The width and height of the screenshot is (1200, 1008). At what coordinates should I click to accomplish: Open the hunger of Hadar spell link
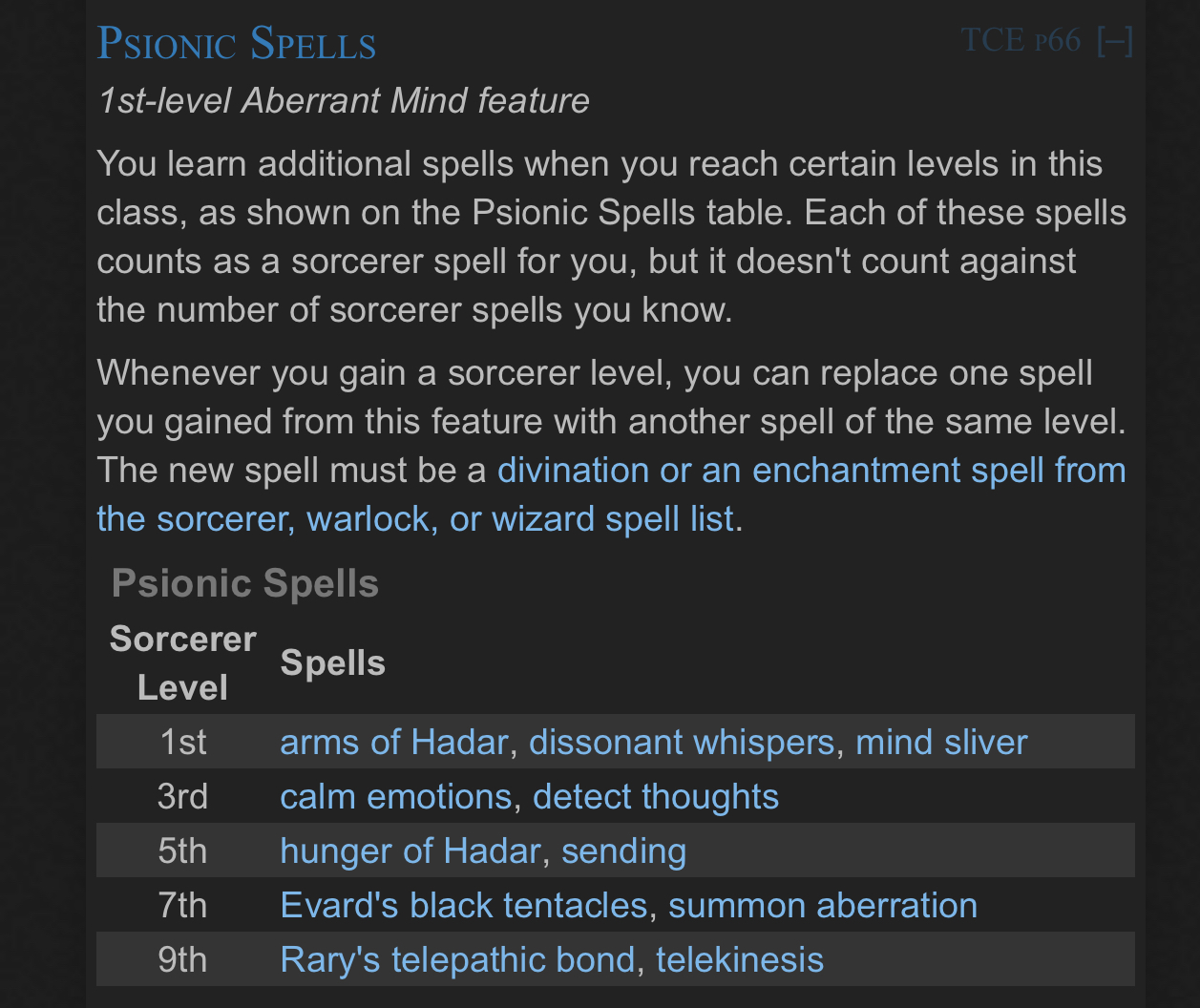411,850
